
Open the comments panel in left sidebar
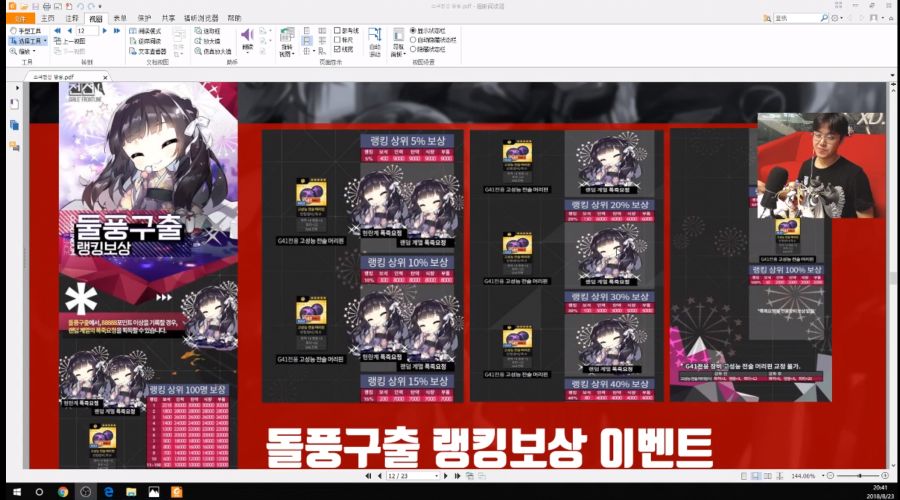point(15,146)
